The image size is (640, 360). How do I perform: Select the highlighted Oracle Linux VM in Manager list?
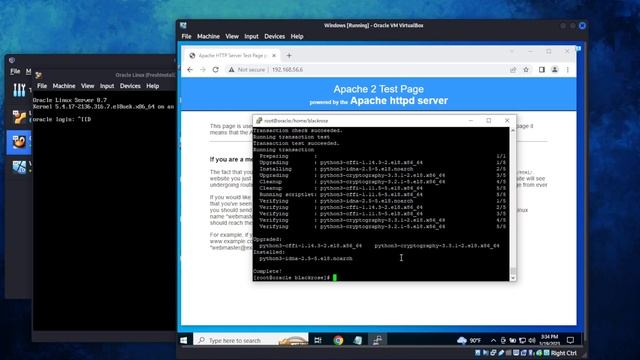[19, 142]
